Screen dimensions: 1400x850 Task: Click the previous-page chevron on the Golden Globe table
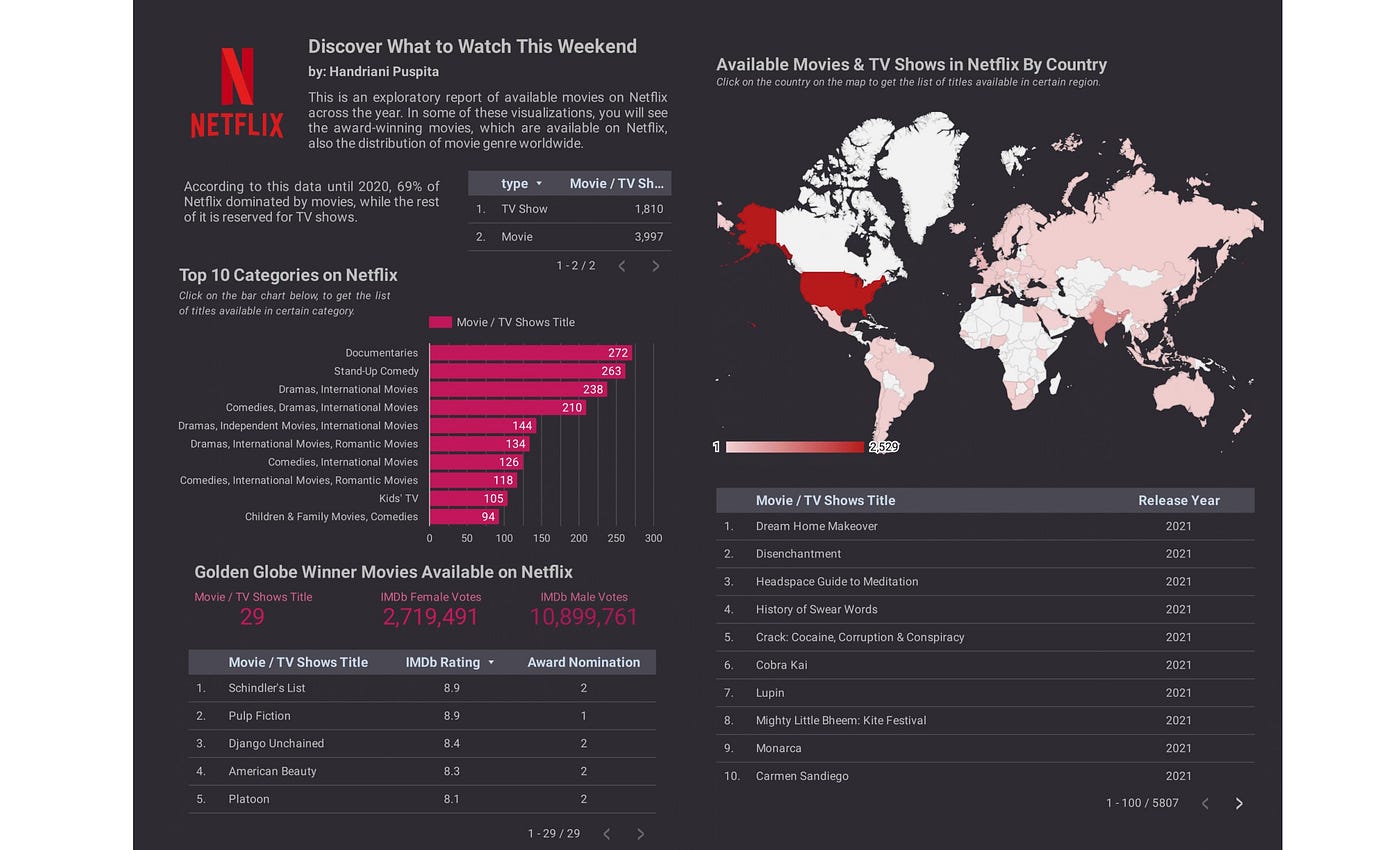point(606,833)
